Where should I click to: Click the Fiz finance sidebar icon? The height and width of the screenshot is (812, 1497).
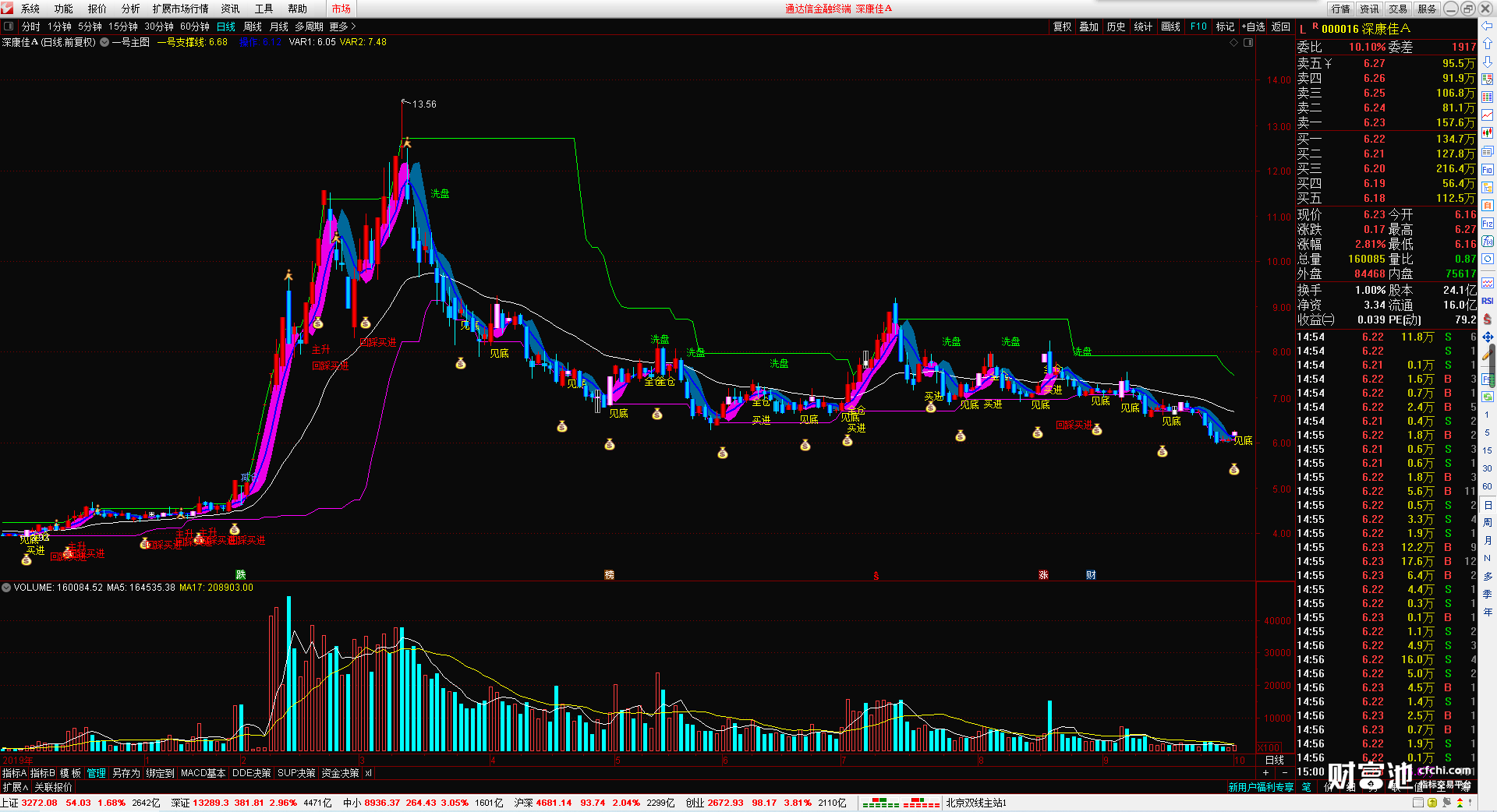1488,224
